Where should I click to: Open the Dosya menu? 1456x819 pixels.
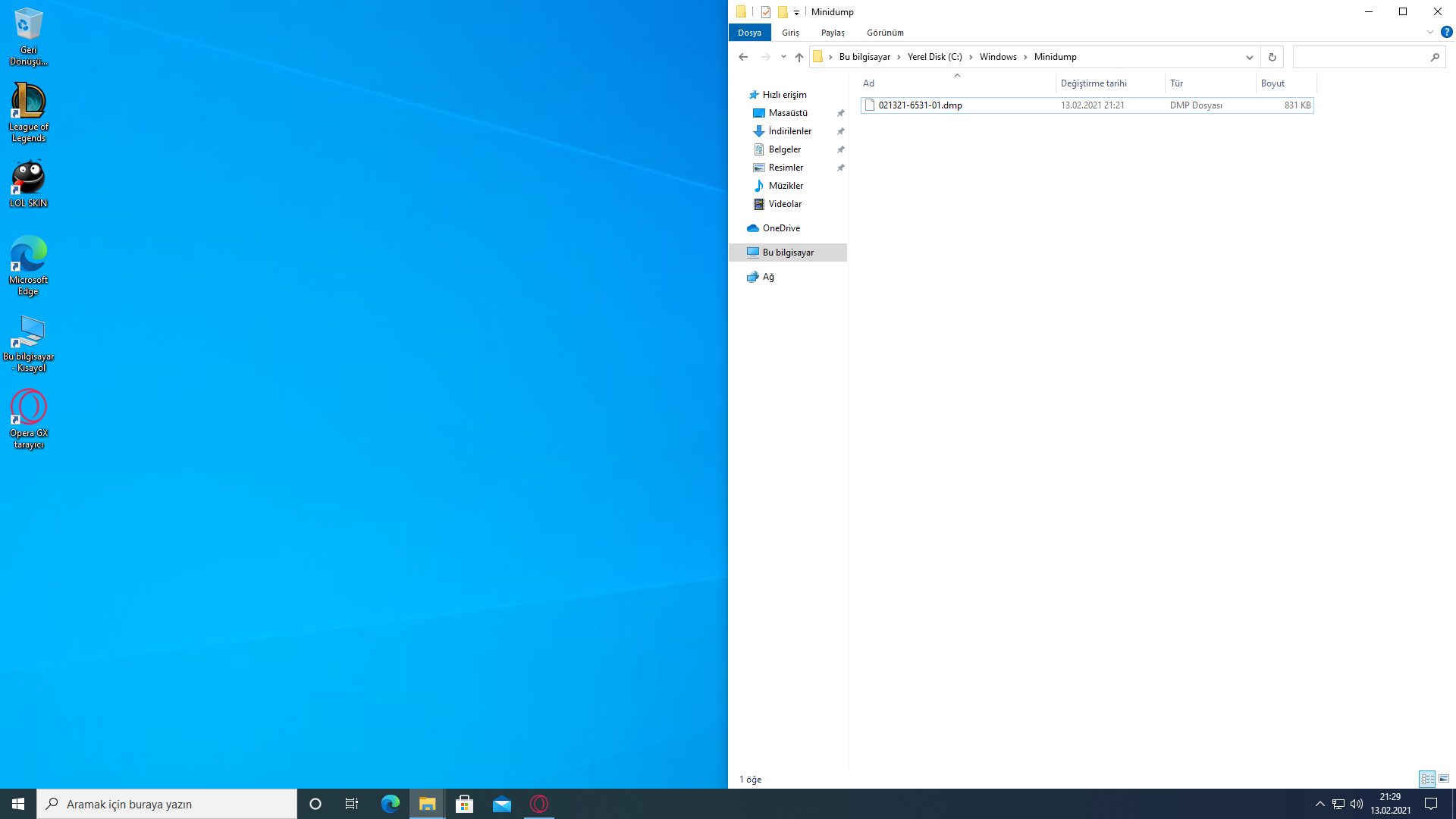(x=749, y=33)
